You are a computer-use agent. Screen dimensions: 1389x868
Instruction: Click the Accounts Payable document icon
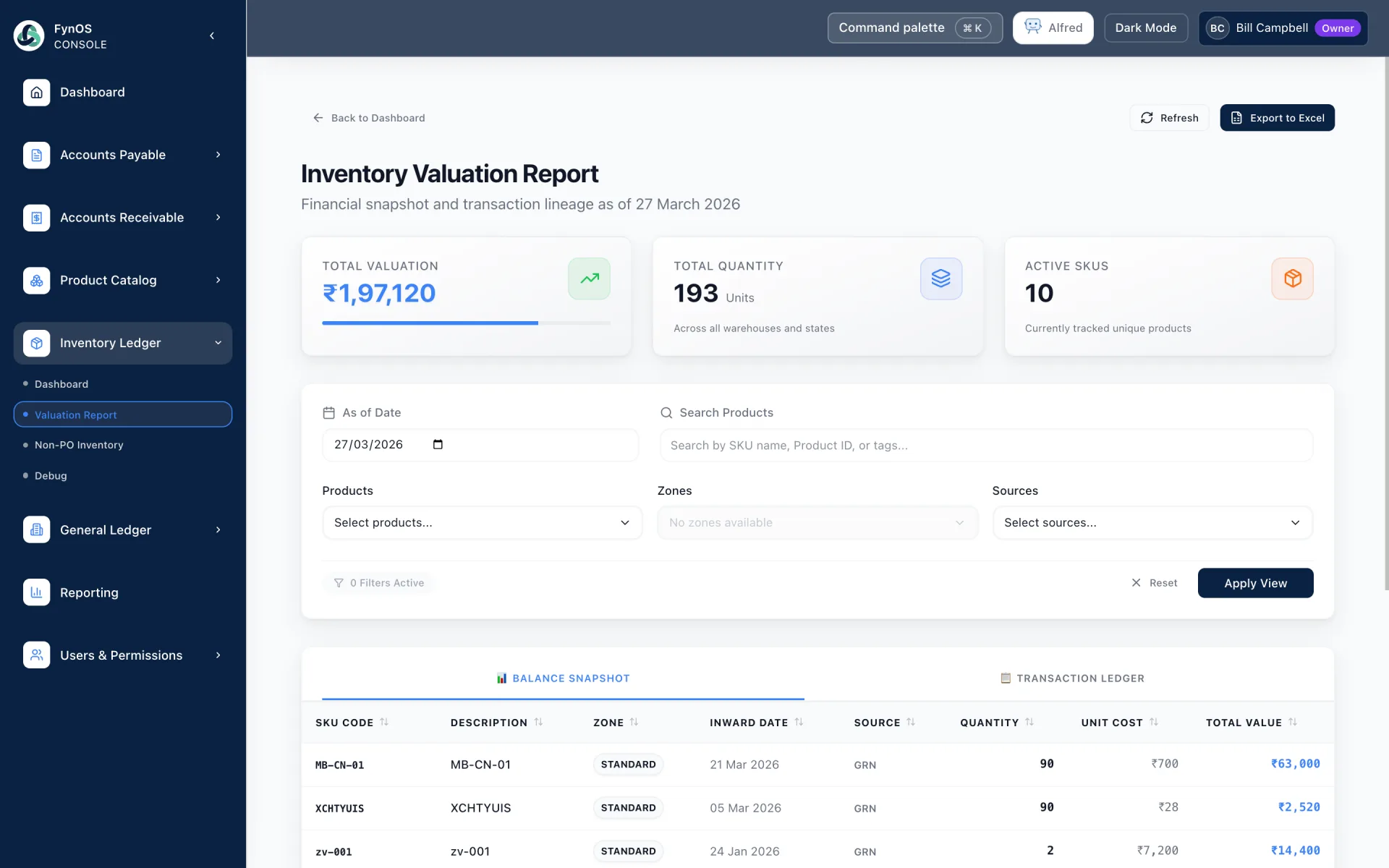point(37,155)
